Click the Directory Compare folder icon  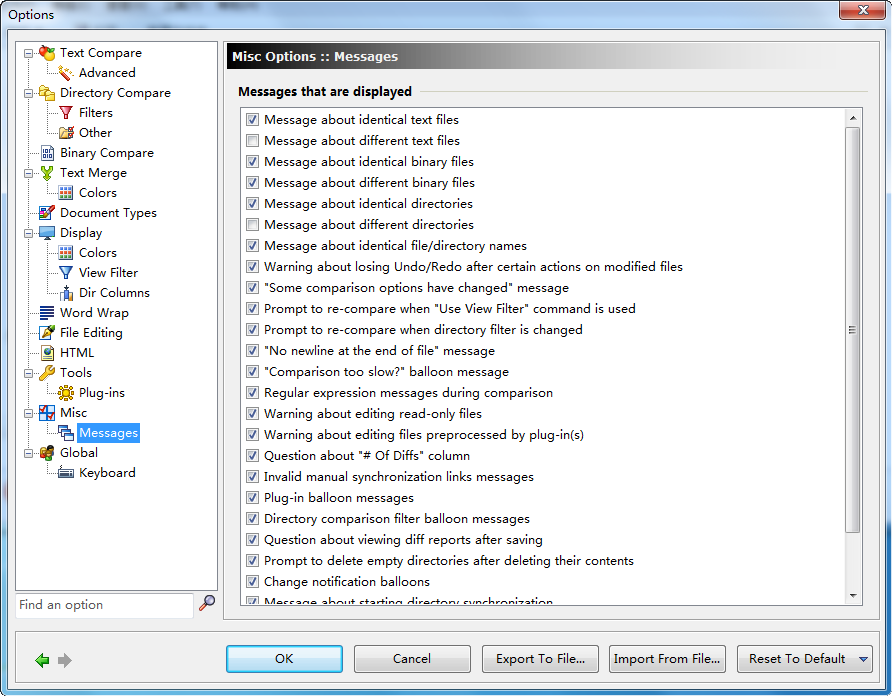tap(47, 93)
